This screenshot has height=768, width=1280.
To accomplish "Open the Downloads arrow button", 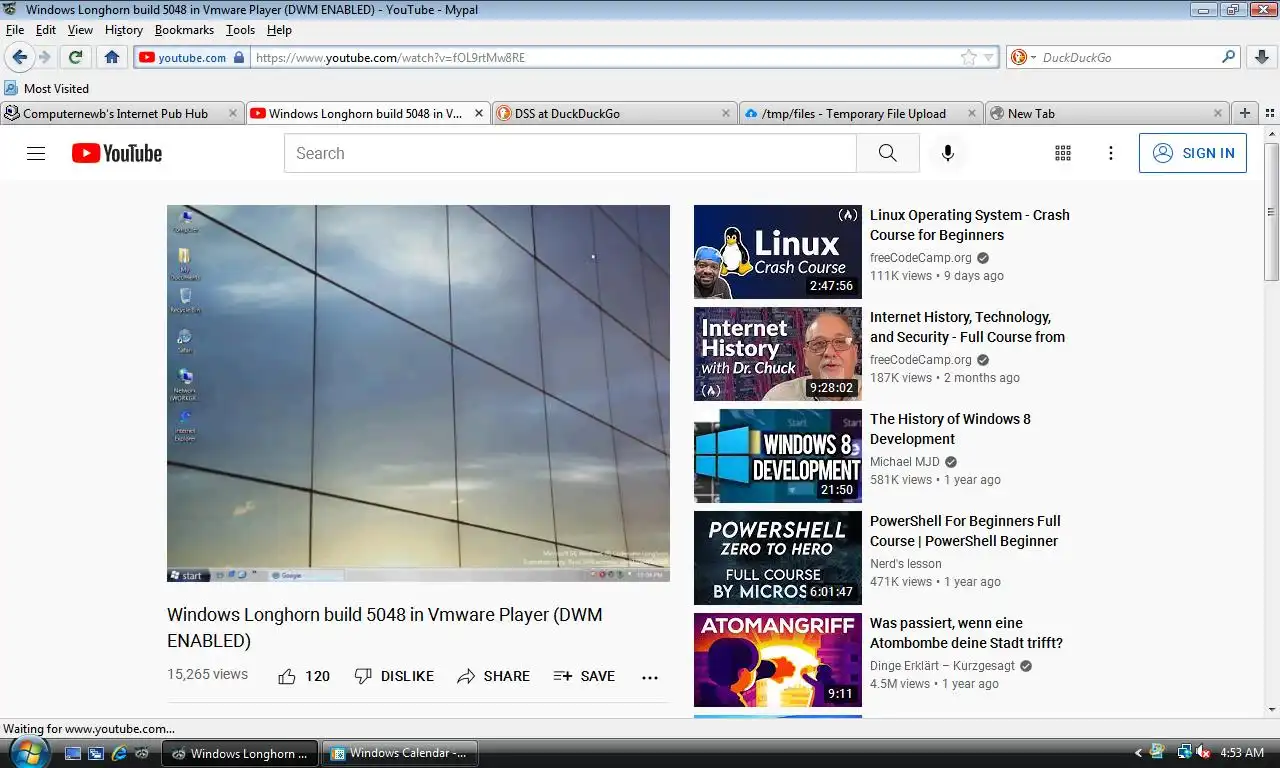I will [1262, 57].
